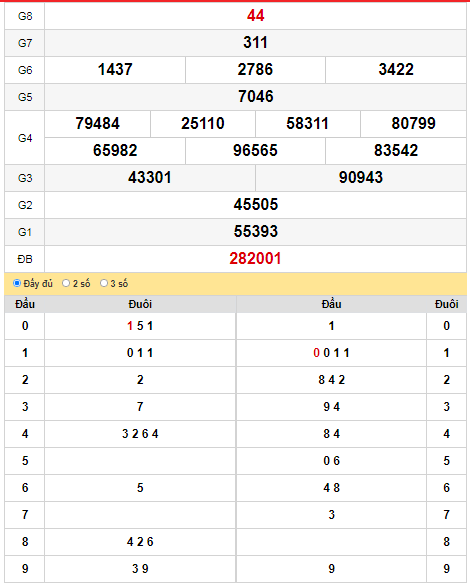Click head values '9 4' for tail 3

click(x=331, y=407)
